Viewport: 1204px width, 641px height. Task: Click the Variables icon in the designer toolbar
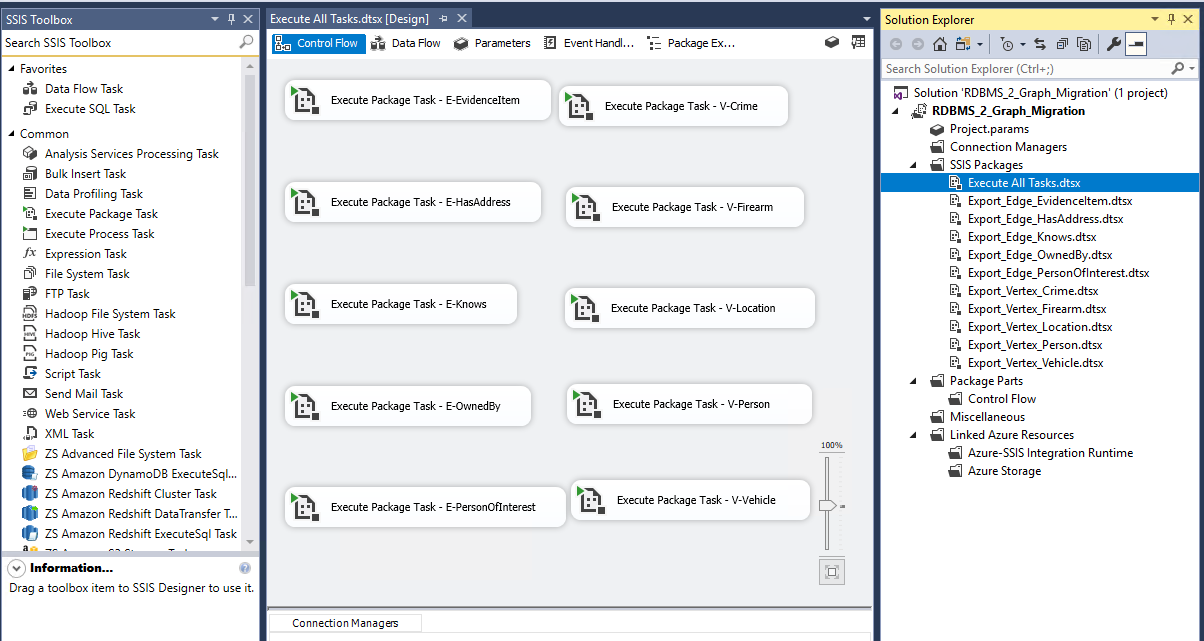[x=858, y=43]
